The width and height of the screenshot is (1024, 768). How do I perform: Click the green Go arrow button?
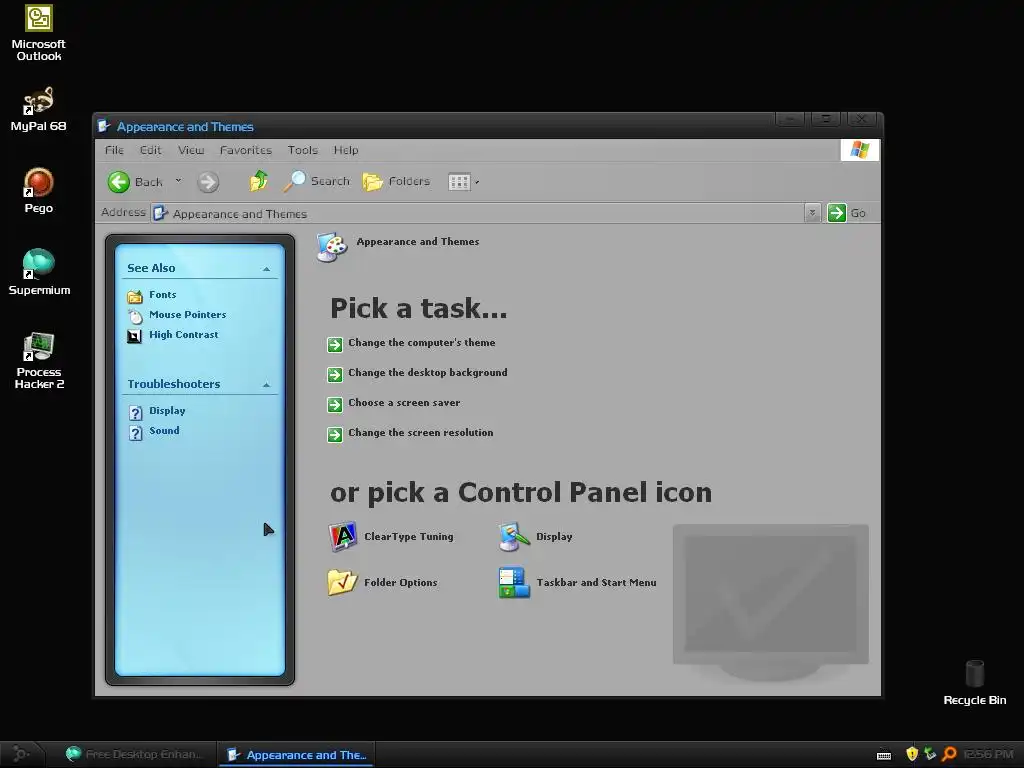pos(837,213)
